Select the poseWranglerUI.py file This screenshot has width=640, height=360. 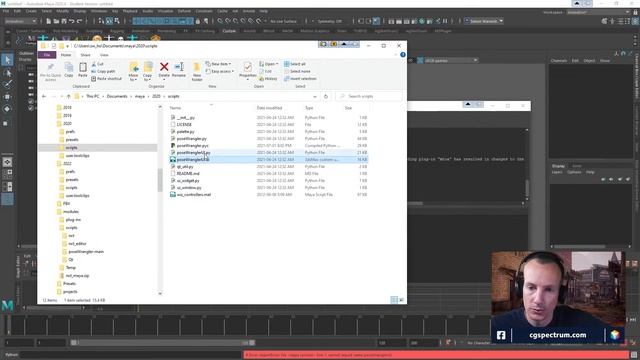(x=193, y=152)
